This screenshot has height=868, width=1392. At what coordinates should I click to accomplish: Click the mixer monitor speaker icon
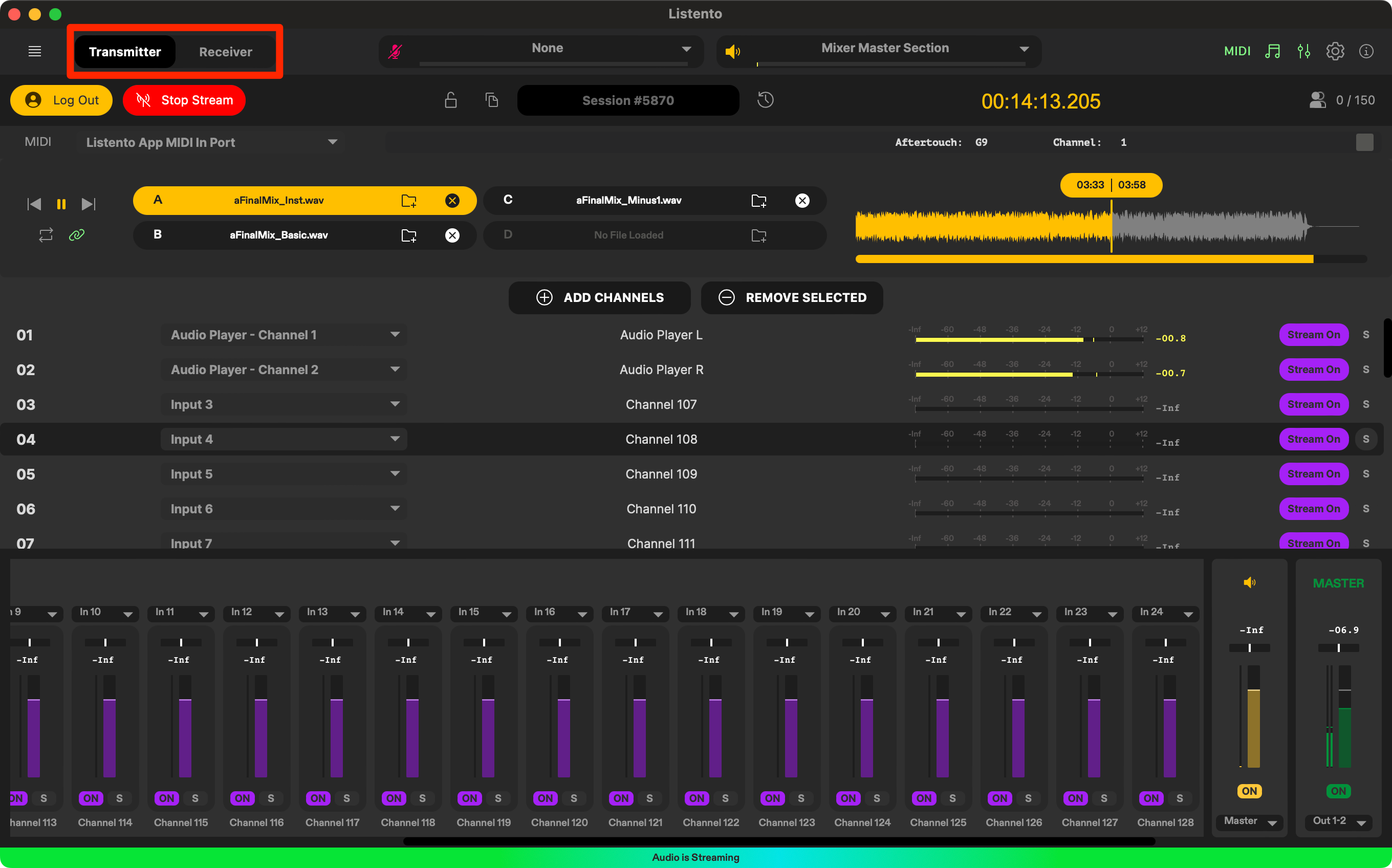pos(1249,583)
